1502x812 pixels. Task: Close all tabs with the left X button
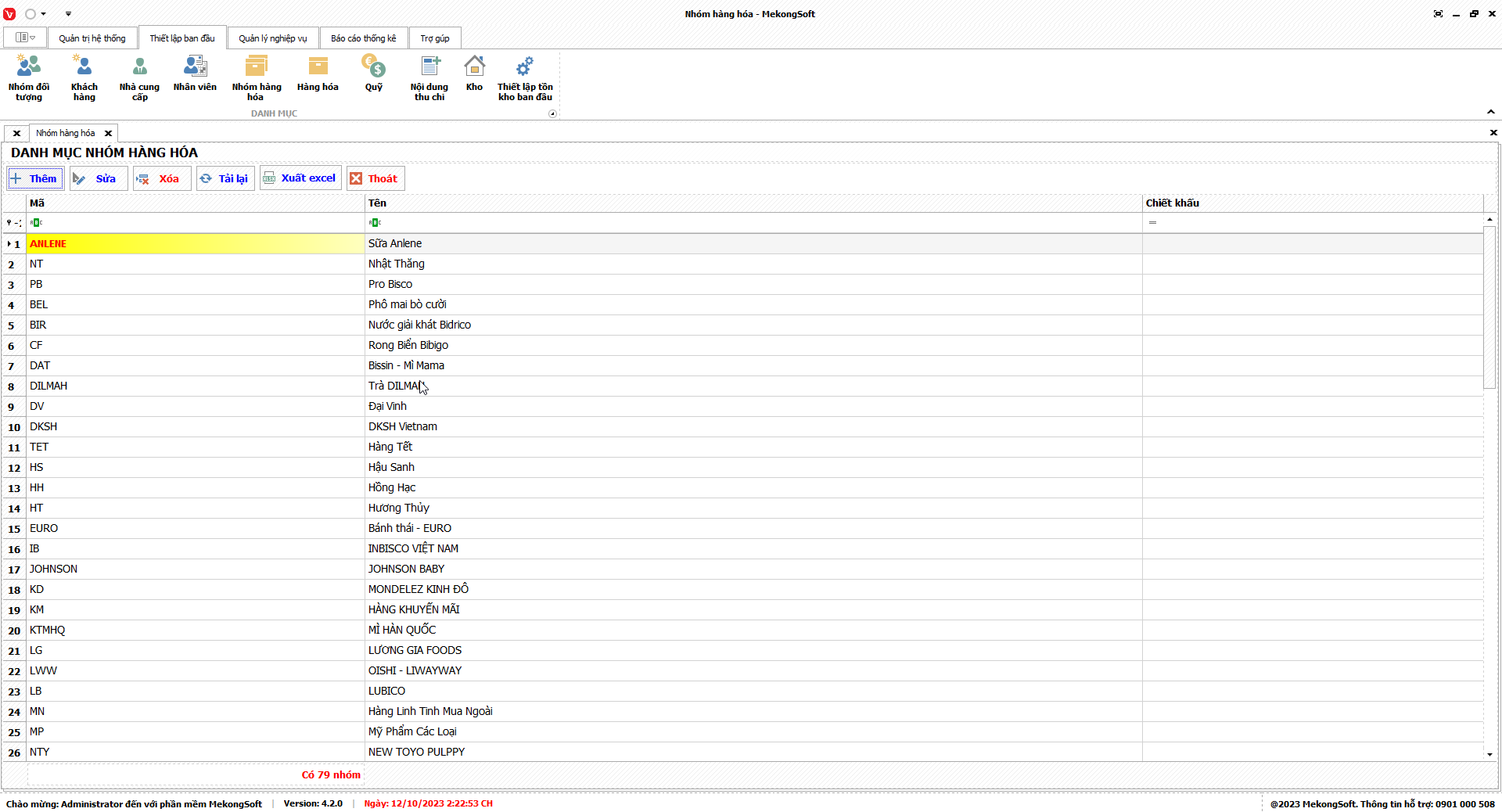point(16,133)
